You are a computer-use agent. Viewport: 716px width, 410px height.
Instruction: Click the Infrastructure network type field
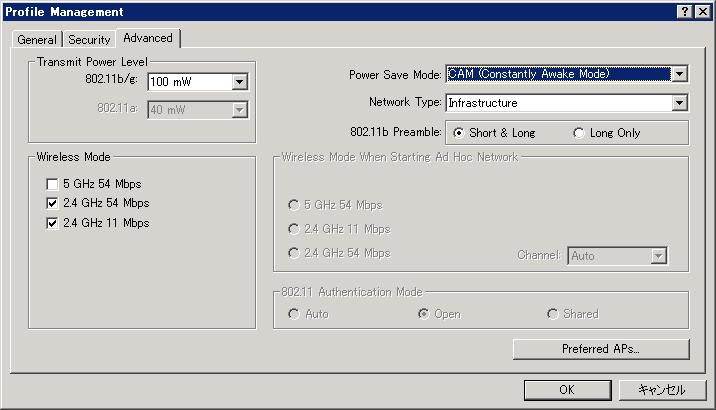pyautogui.click(x=557, y=103)
